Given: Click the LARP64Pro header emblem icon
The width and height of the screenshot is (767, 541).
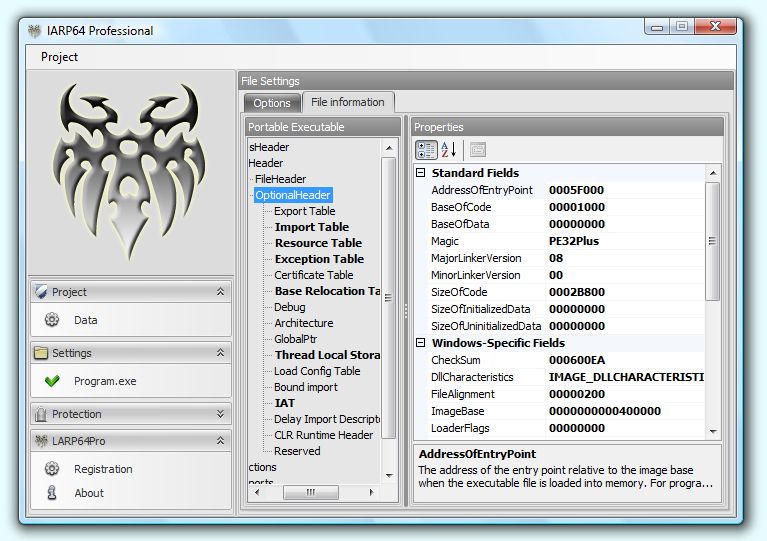Looking at the screenshot, I should pos(41,441).
